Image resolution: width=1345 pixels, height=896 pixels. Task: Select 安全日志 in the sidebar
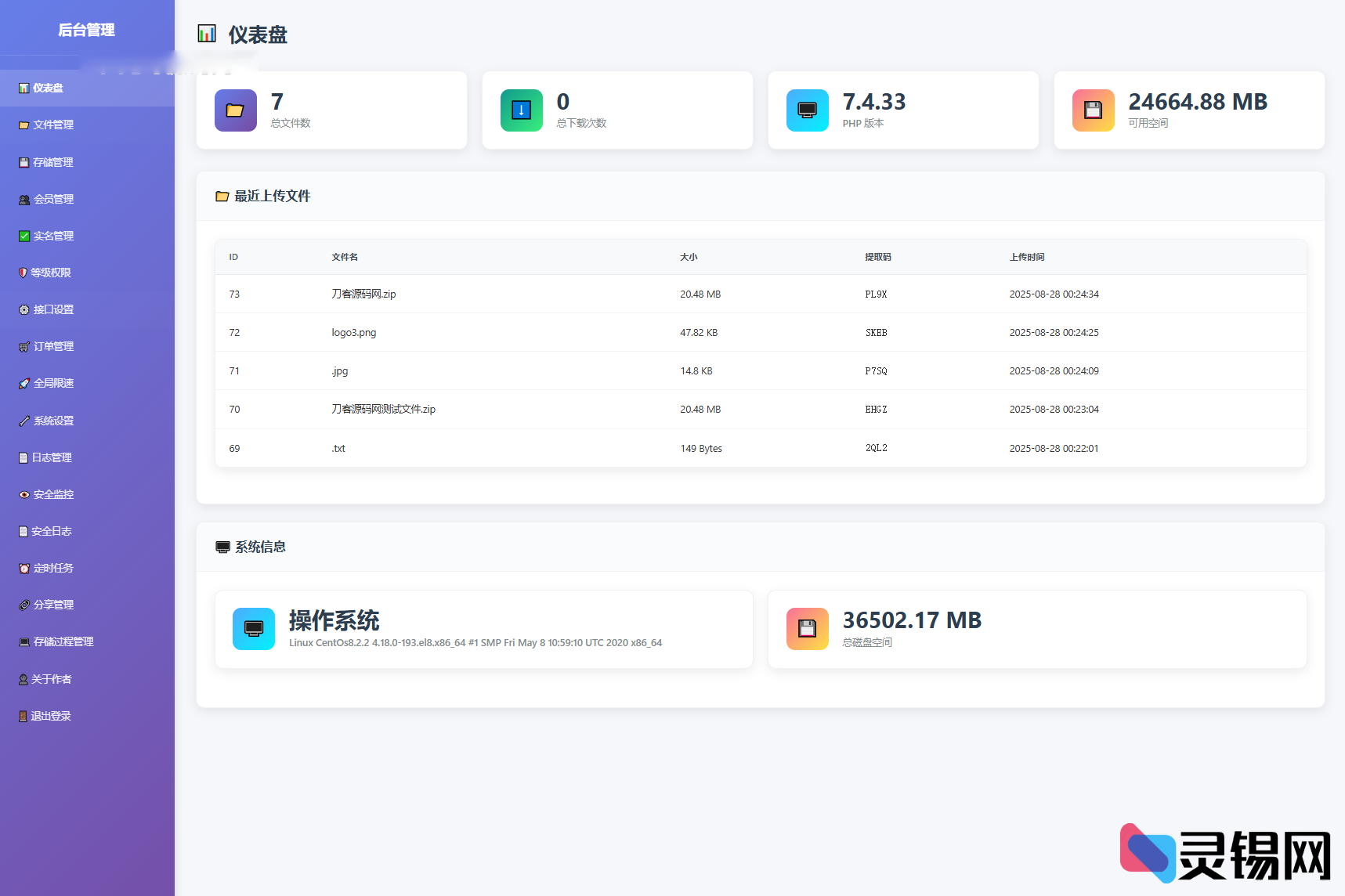coord(49,531)
